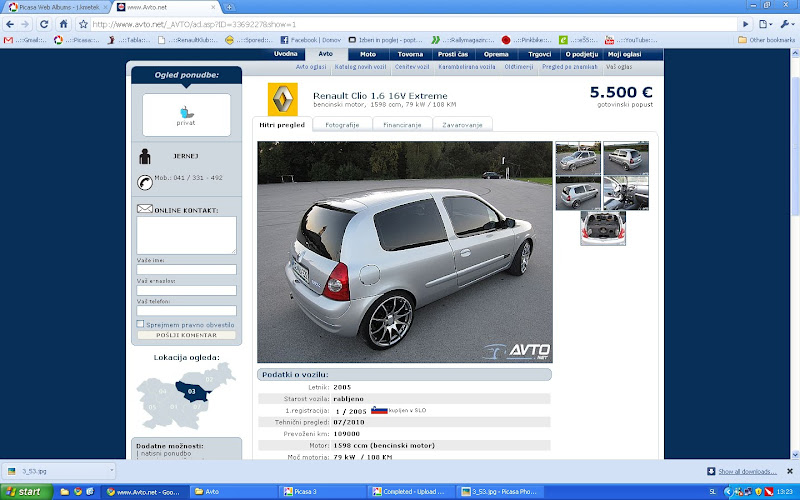This screenshot has width=800, height=500.
Task: Select the Hitri pregled tab
Action: coord(282,124)
